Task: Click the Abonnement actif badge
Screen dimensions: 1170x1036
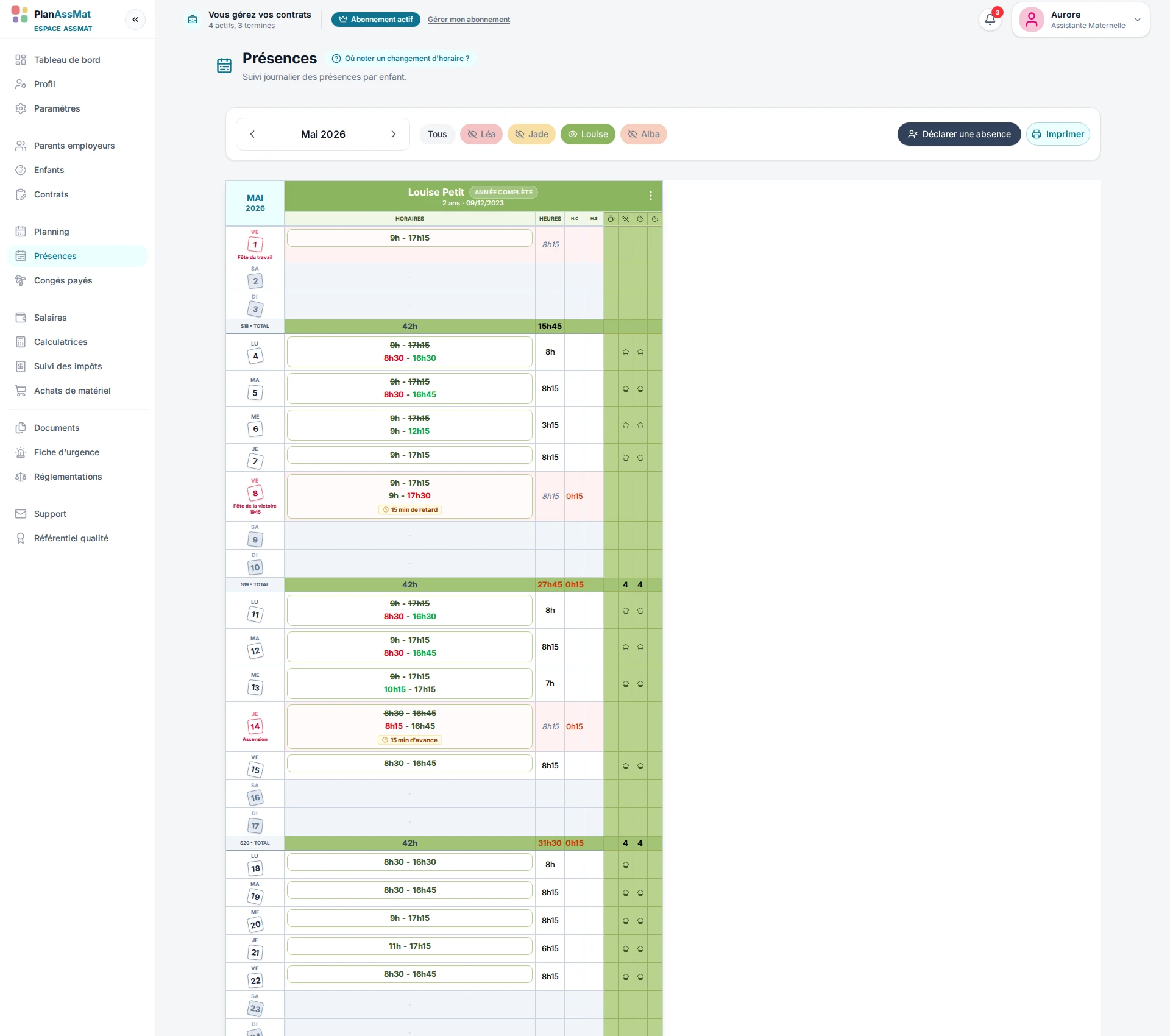Action: coord(376,20)
